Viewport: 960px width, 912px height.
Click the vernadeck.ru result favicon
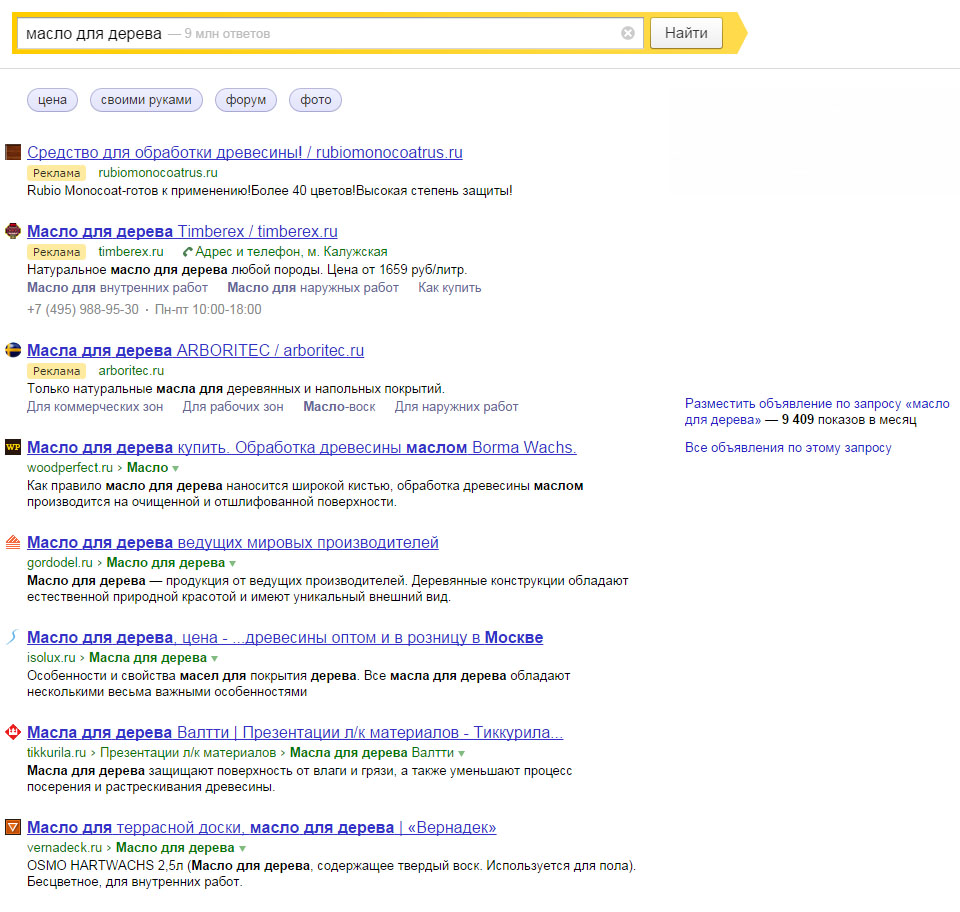click(x=13, y=827)
